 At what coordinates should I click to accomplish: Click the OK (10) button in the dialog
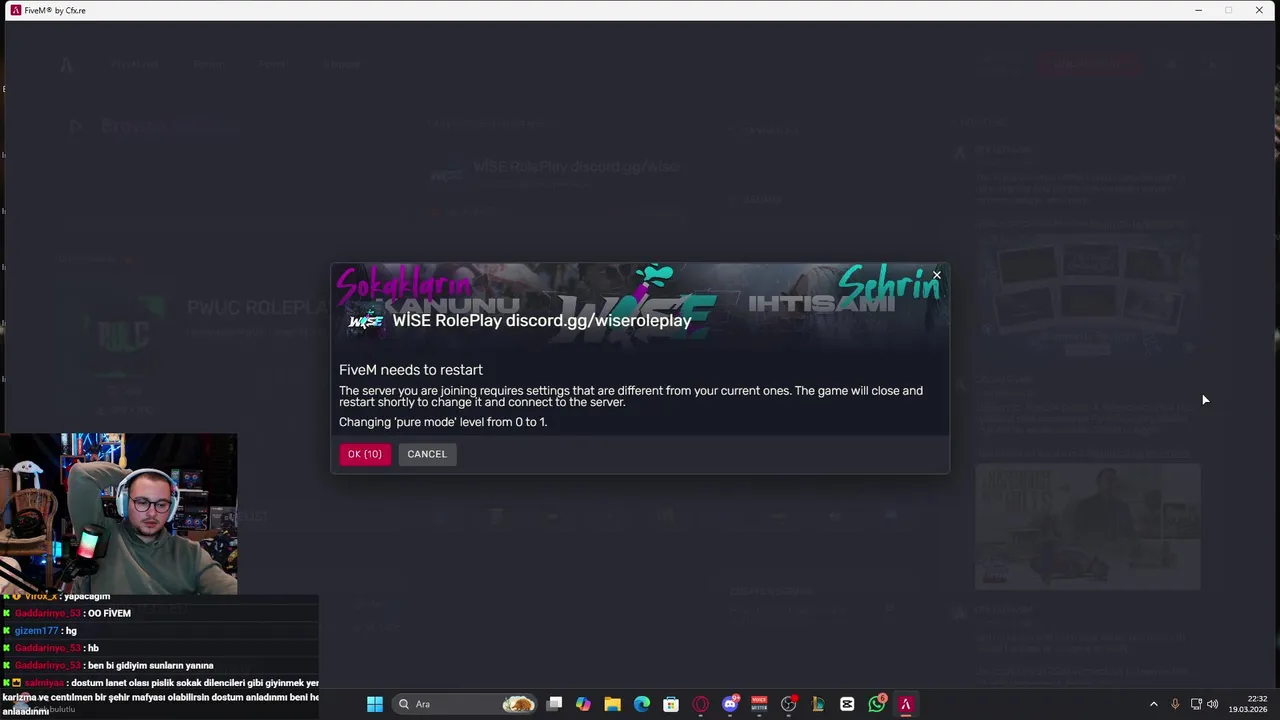tap(365, 454)
